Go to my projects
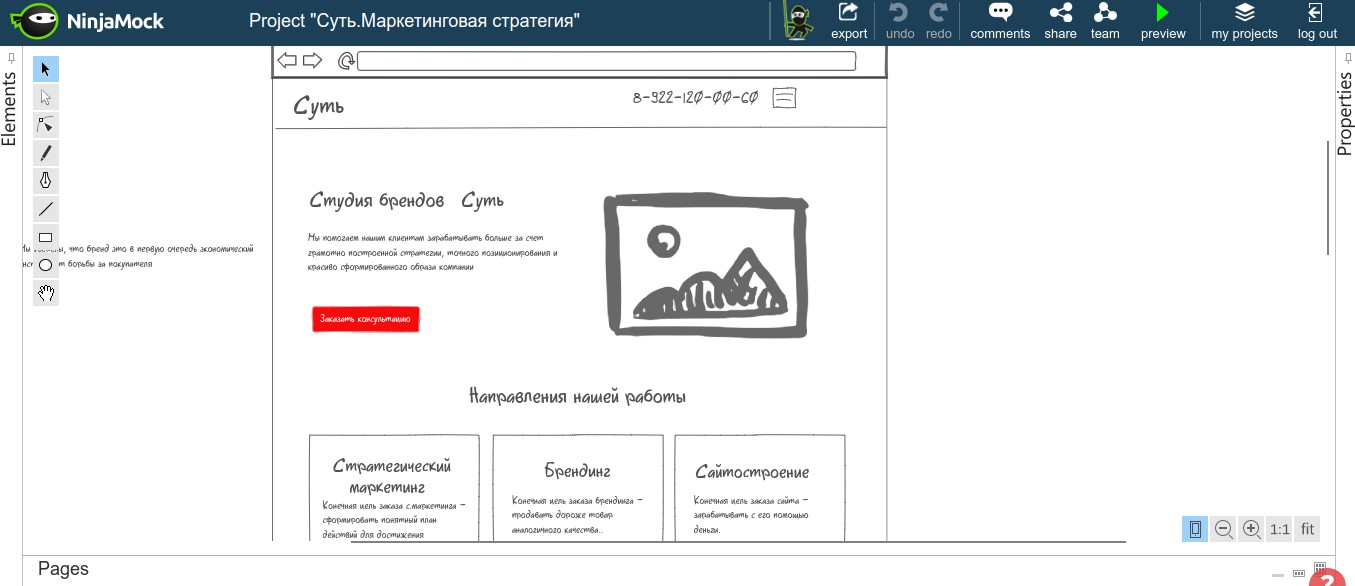The width and height of the screenshot is (1355, 586). pyautogui.click(x=1244, y=21)
